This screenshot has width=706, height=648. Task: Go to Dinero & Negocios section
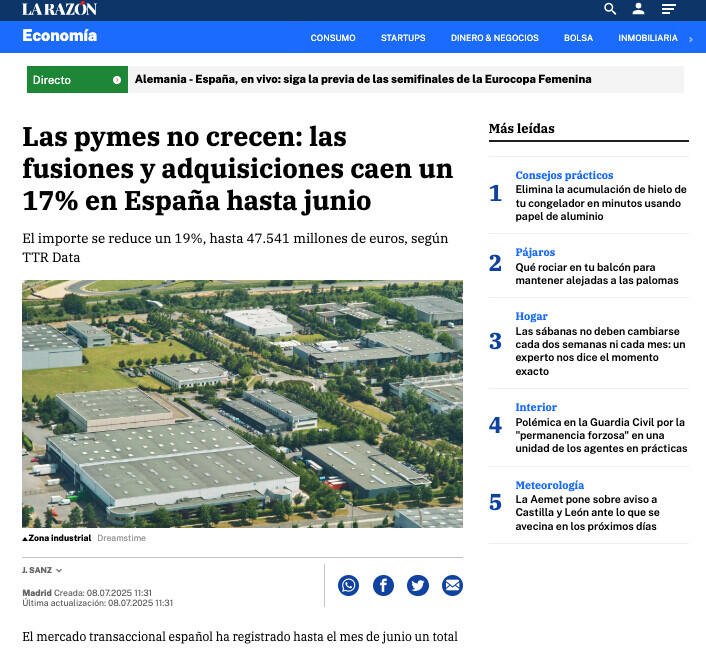pyautogui.click(x=494, y=38)
